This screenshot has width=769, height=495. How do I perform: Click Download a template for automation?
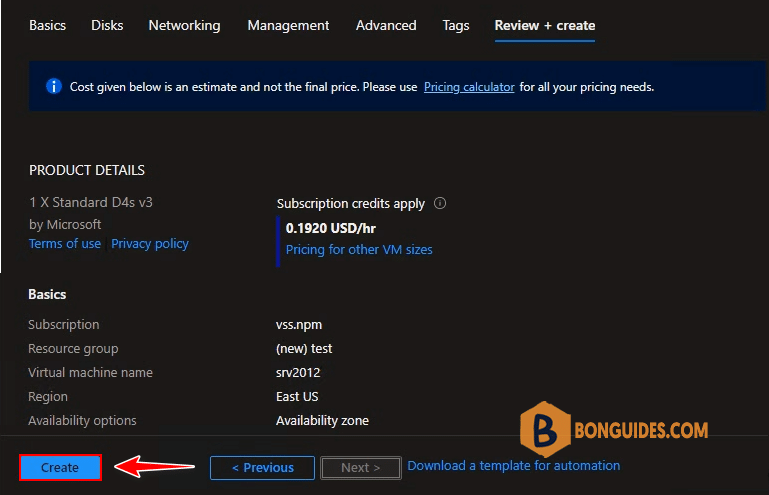[x=513, y=466]
